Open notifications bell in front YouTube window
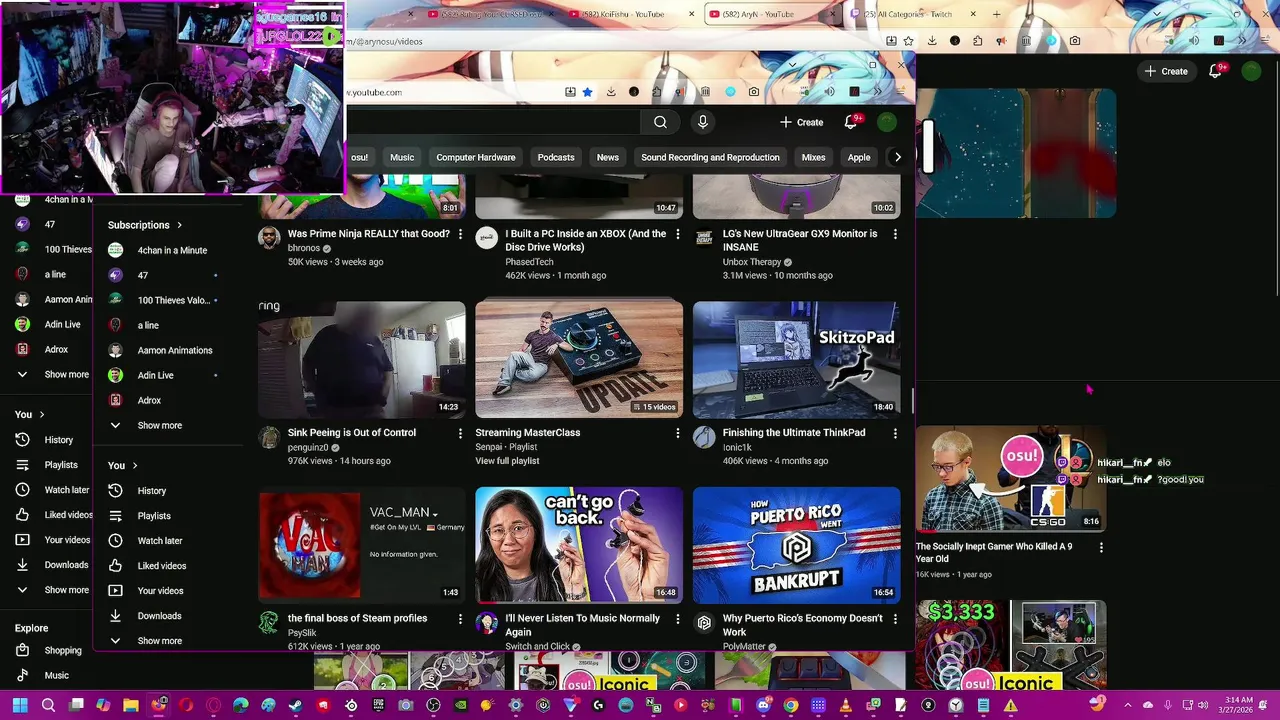Viewport: 1280px width, 720px height. [851, 122]
